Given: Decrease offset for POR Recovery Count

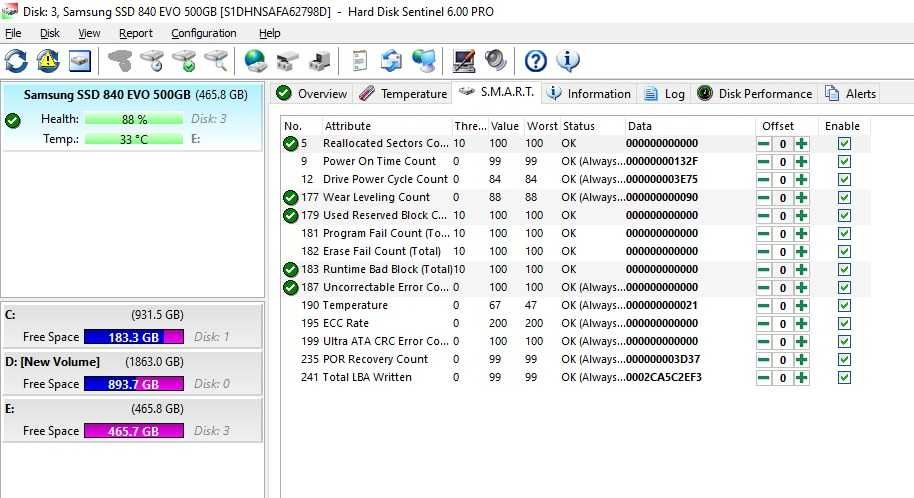Looking at the screenshot, I should click(763, 360).
